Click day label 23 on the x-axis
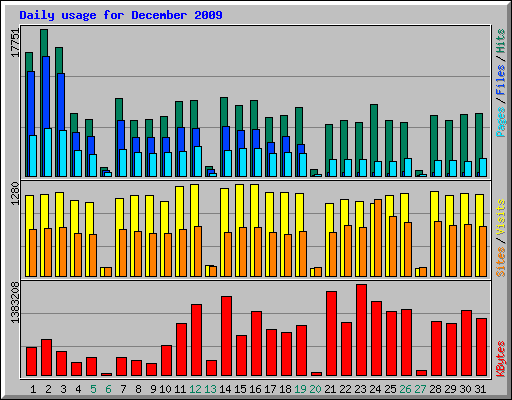This screenshot has height=400, width=512. [360, 389]
